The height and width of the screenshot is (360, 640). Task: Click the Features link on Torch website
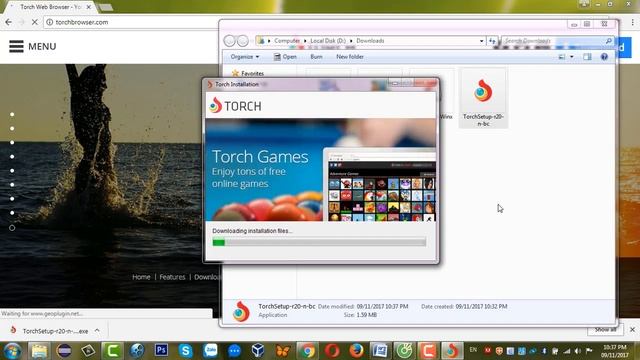[x=172, y=277]
